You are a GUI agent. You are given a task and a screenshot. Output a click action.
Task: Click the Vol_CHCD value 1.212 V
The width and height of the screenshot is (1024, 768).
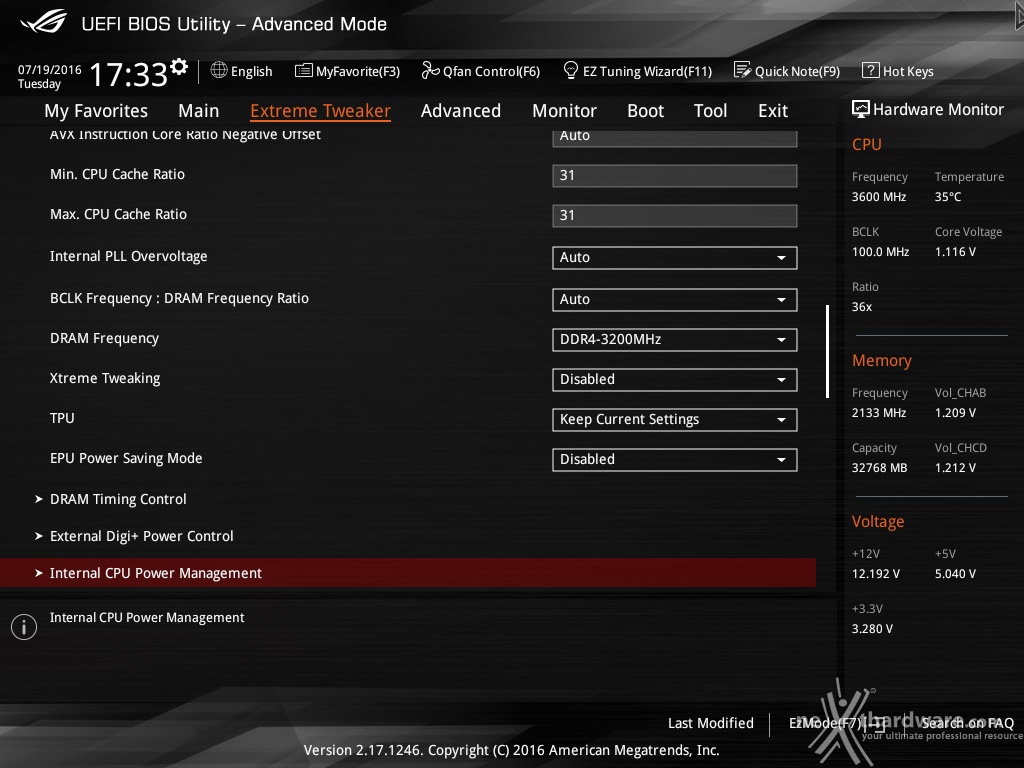[x=955, y=468]
